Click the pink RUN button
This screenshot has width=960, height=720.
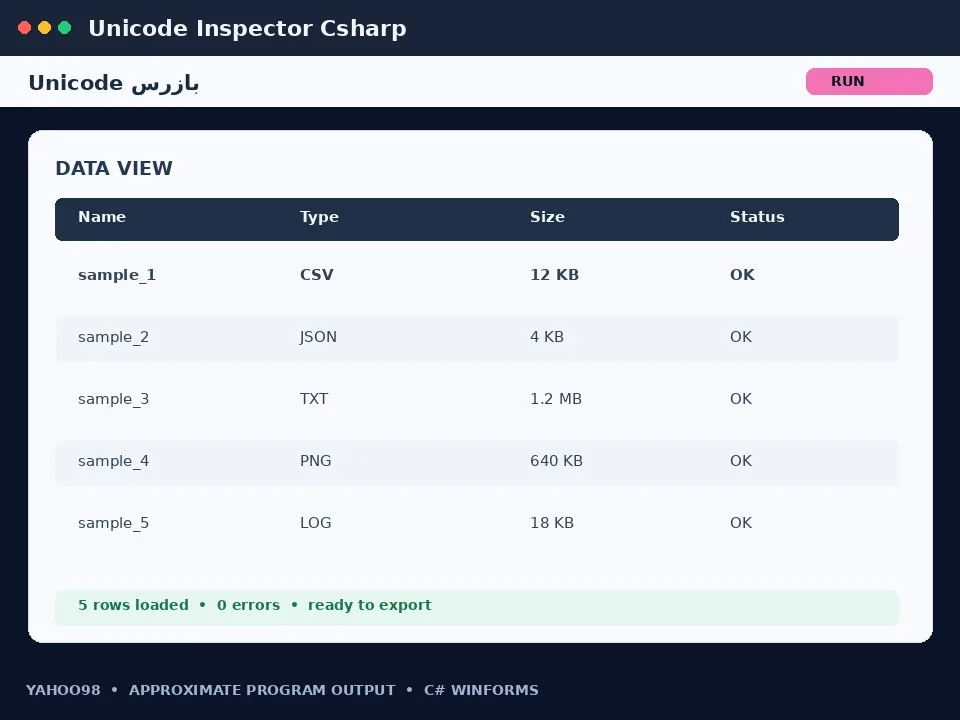click(x=869, y=81)
